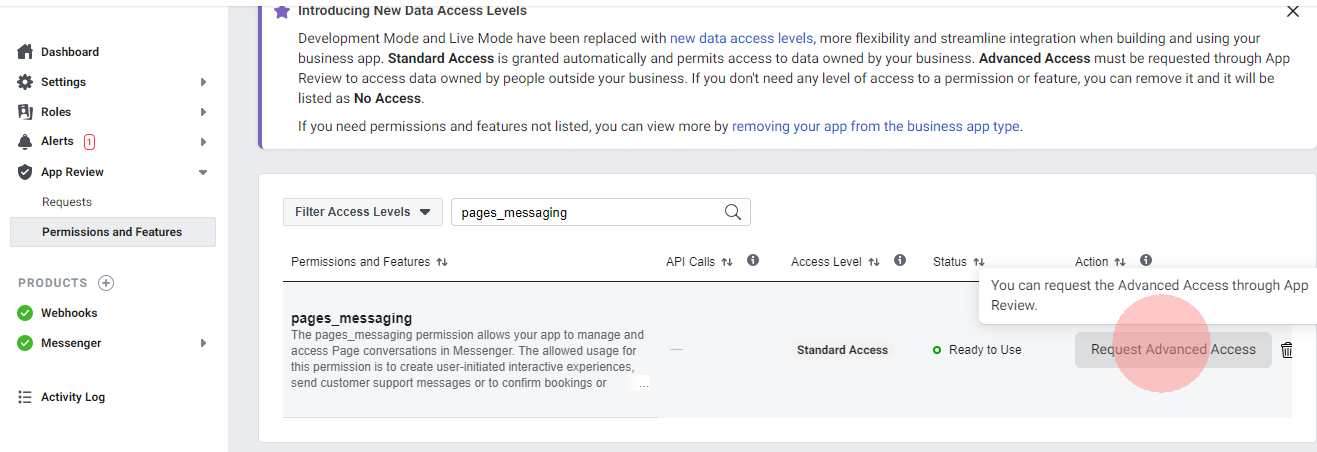Expand the Roles submenu
This screenshot has width=1317, height=452.
tap(203, 112)
